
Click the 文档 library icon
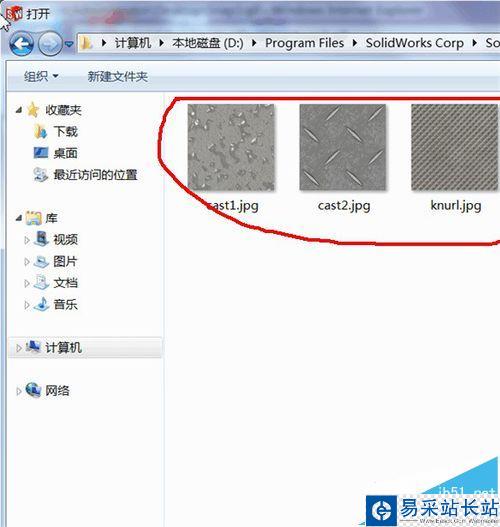click(x=41, y=282)
